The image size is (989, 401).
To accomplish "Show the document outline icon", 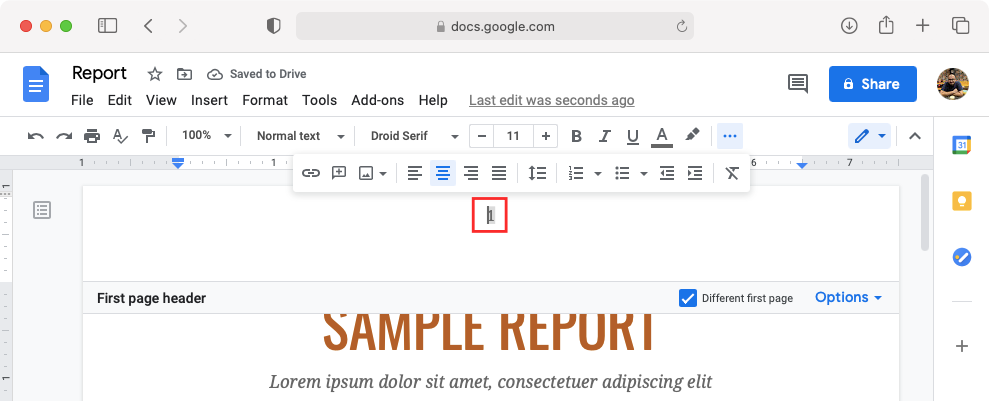I will click(42, 210).
